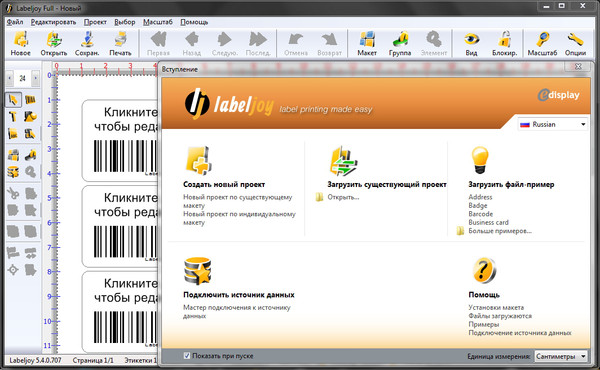Viewport: 600px width, 370px height.
Task: Open the Макет layout tool
Action: [367, 43]
